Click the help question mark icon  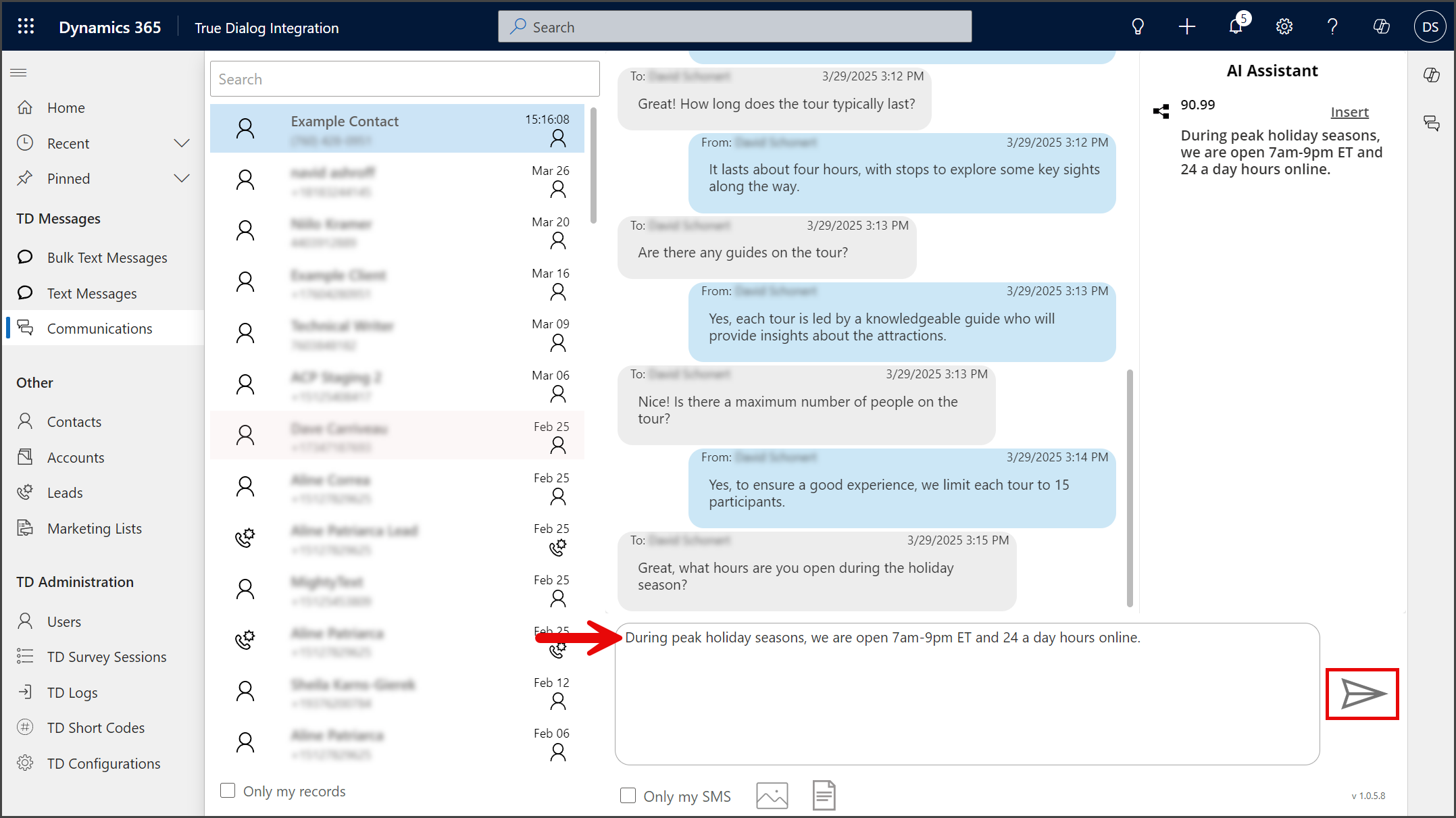click(x=1332, y=26)
